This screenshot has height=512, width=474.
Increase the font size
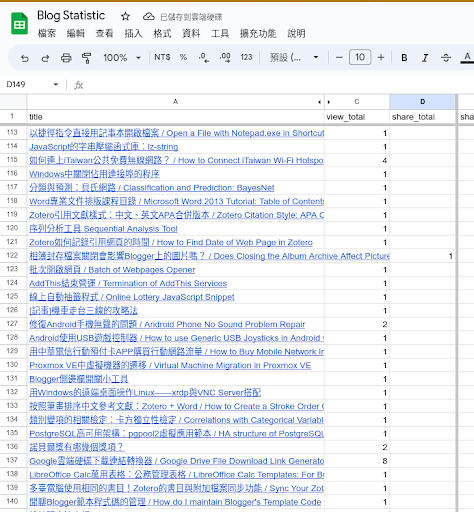click(381, 58)
